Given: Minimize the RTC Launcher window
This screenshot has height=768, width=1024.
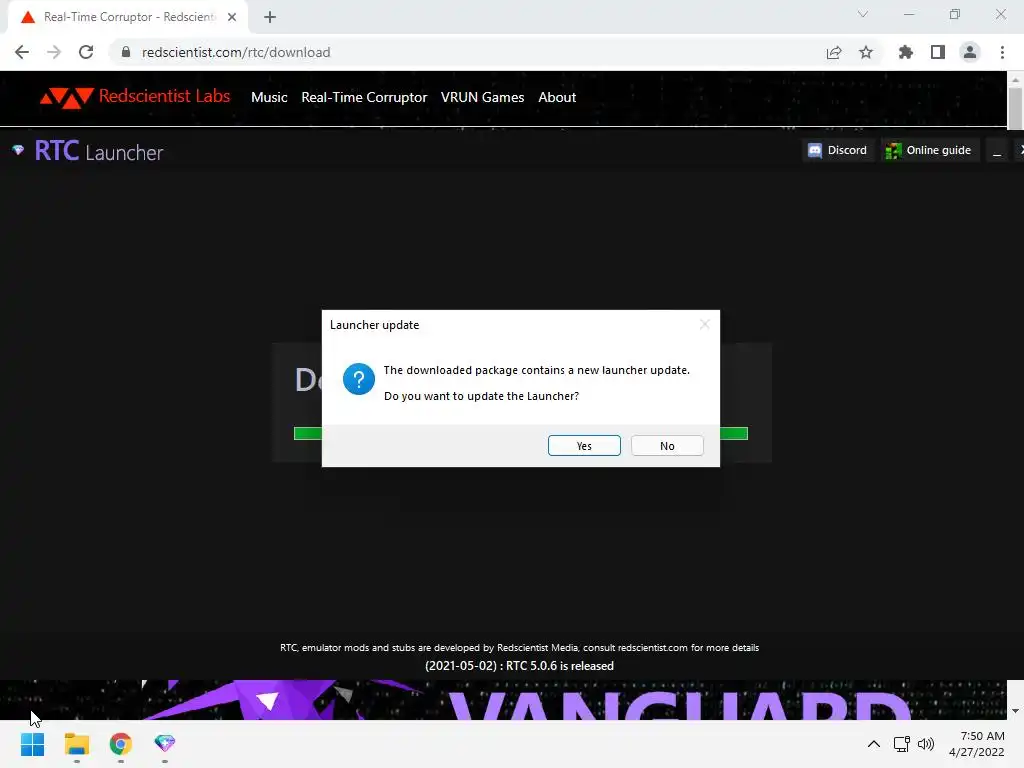Looking at the screenshot, I should (x=997, y=151).
